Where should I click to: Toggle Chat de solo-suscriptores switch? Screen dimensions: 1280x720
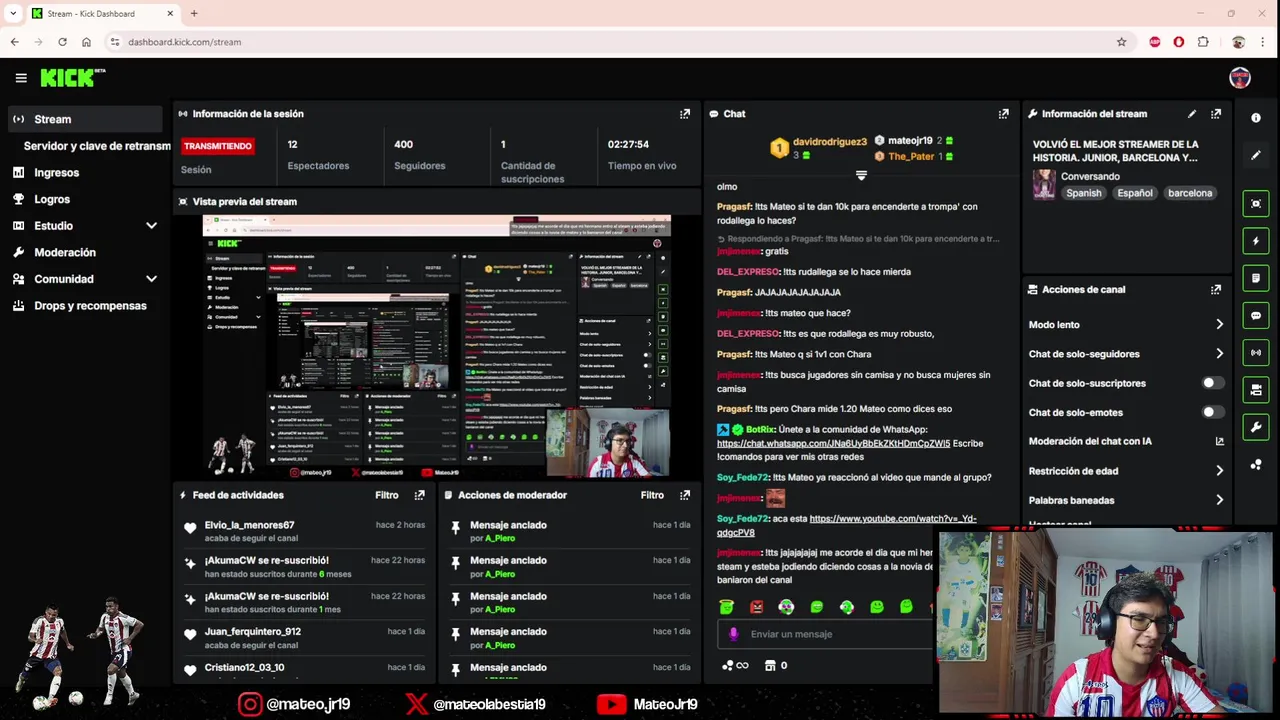pos(1212,383)
